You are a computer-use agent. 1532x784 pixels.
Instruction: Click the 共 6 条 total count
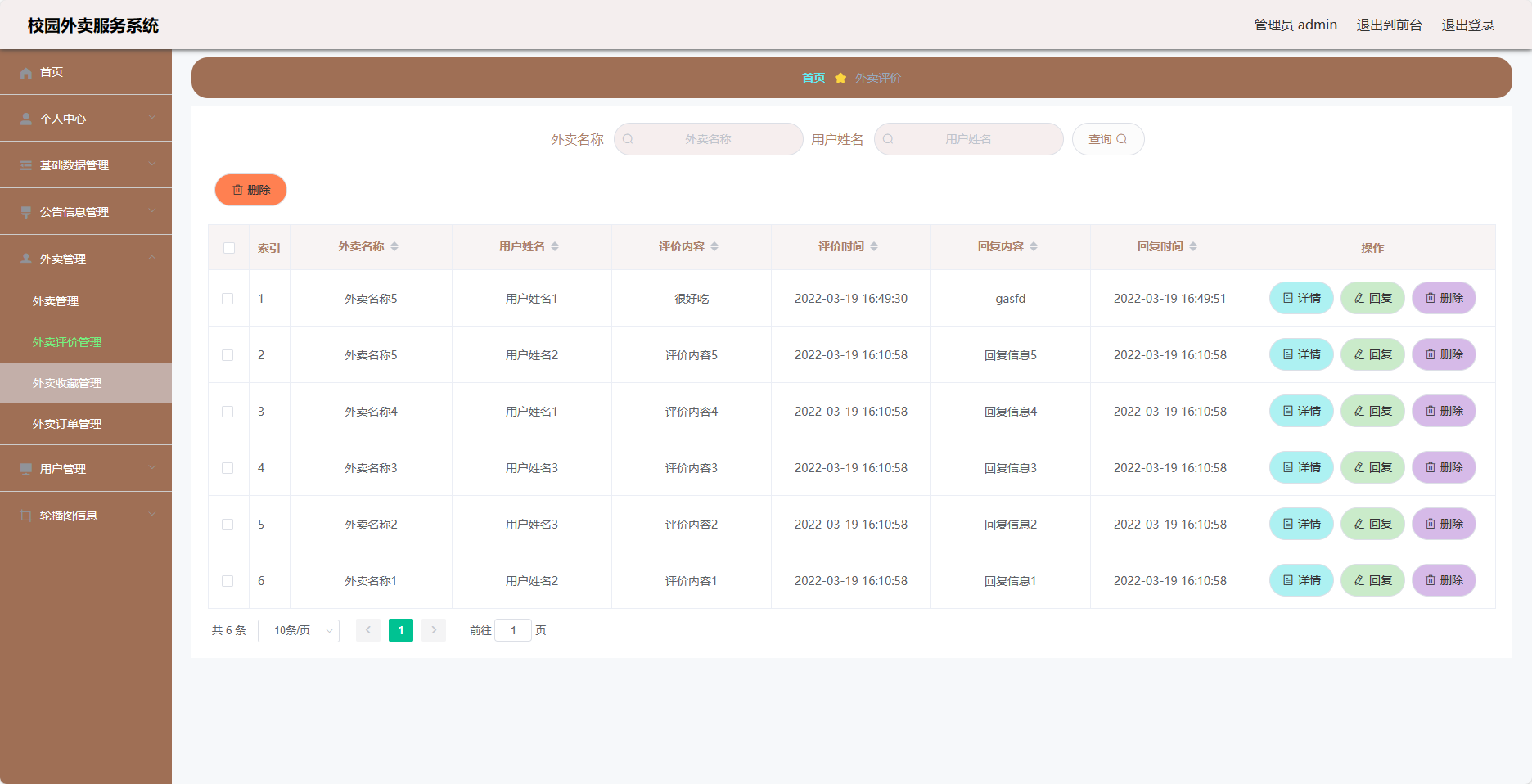[229, 630]
